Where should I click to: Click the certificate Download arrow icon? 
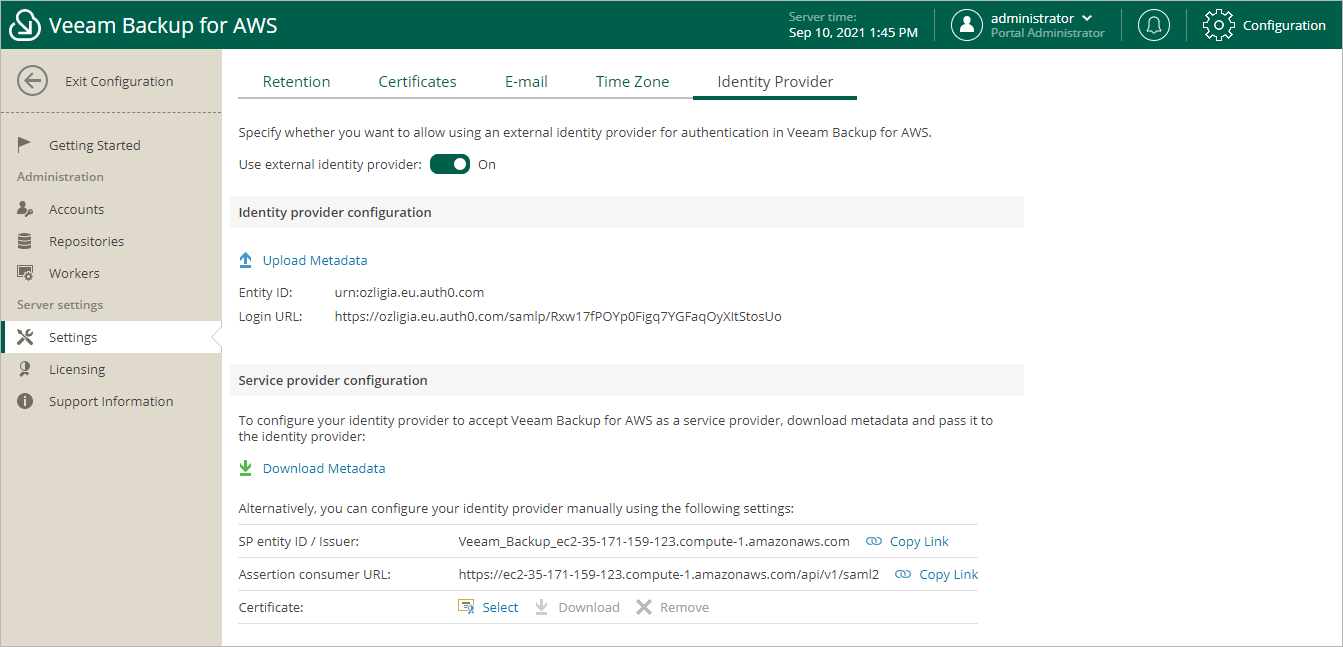click(x=542, y=607)
